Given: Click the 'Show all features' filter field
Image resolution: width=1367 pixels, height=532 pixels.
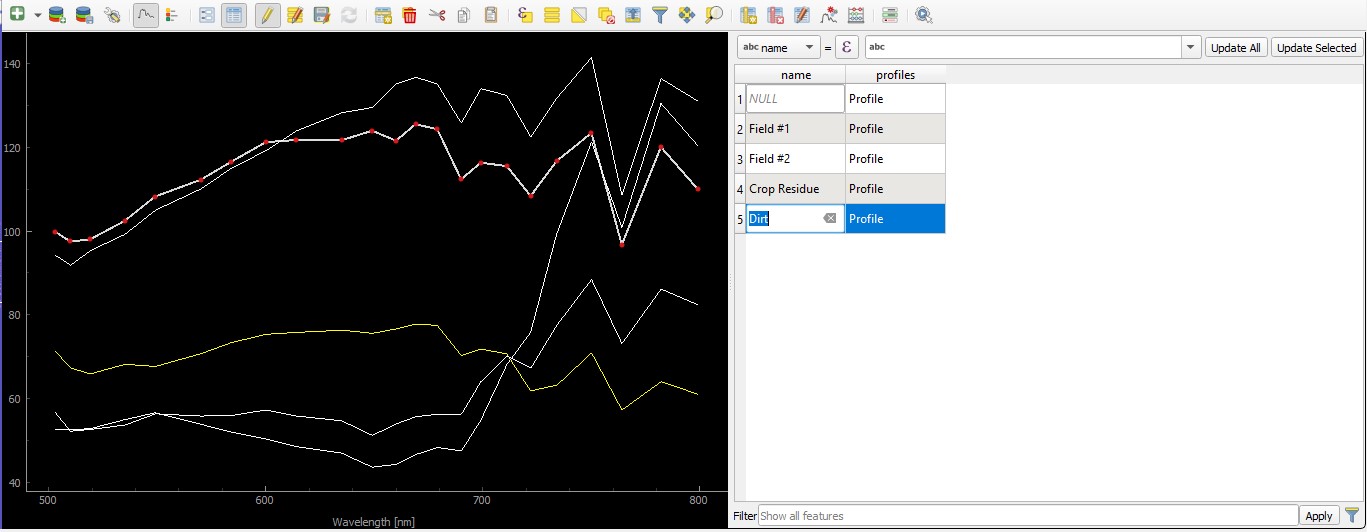Looking at the screenshot, I should pyautogui.click(x=1026, y=516).
